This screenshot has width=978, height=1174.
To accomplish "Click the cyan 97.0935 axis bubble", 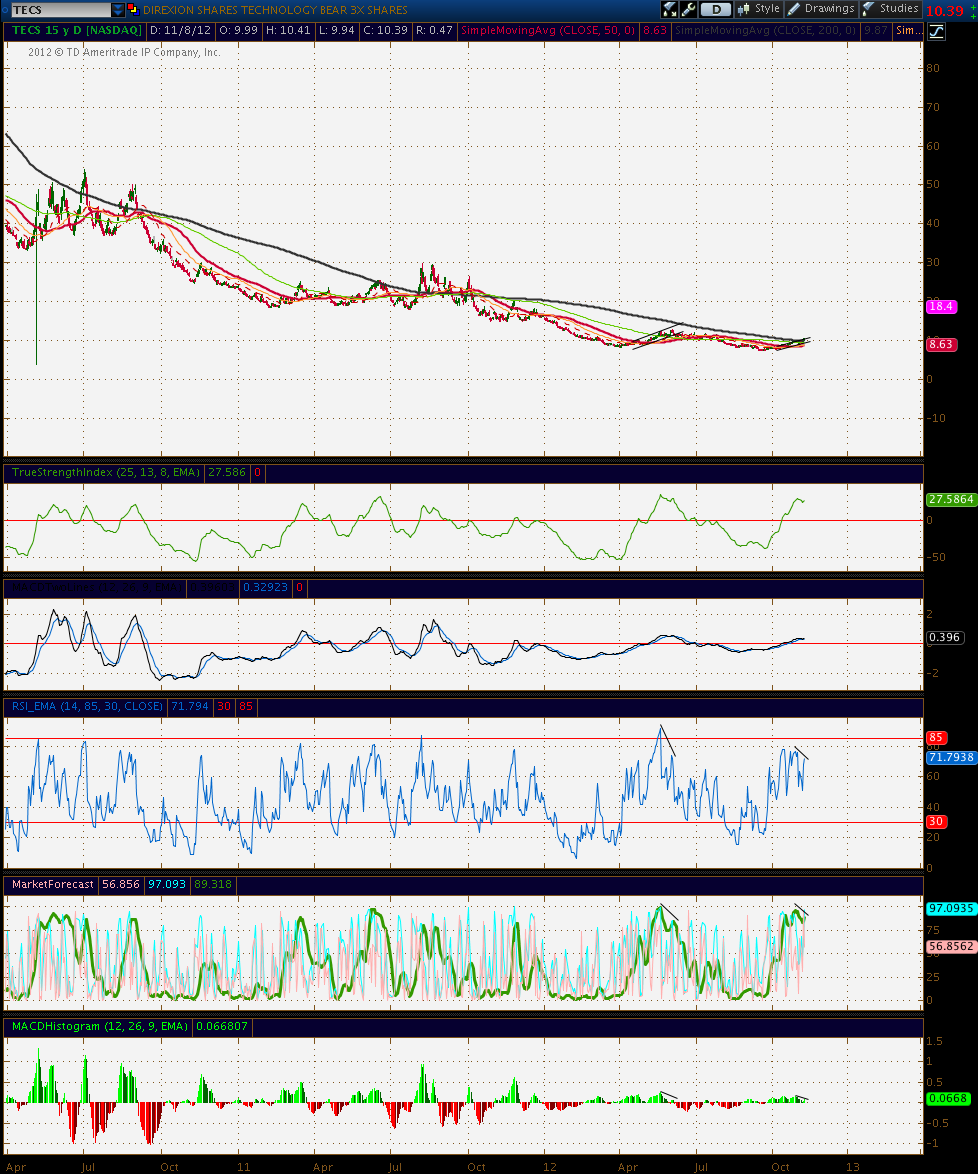I will coord(951,908).
